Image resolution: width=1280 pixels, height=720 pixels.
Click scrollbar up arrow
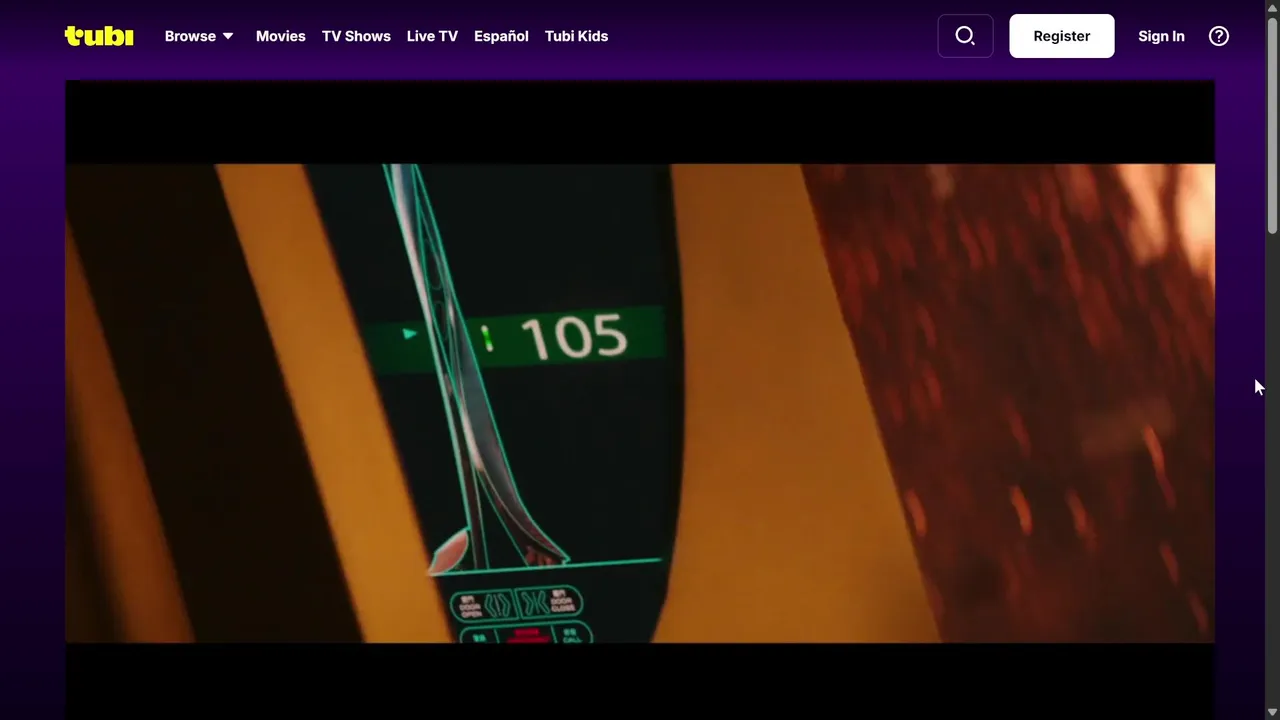click(1272, 8)
